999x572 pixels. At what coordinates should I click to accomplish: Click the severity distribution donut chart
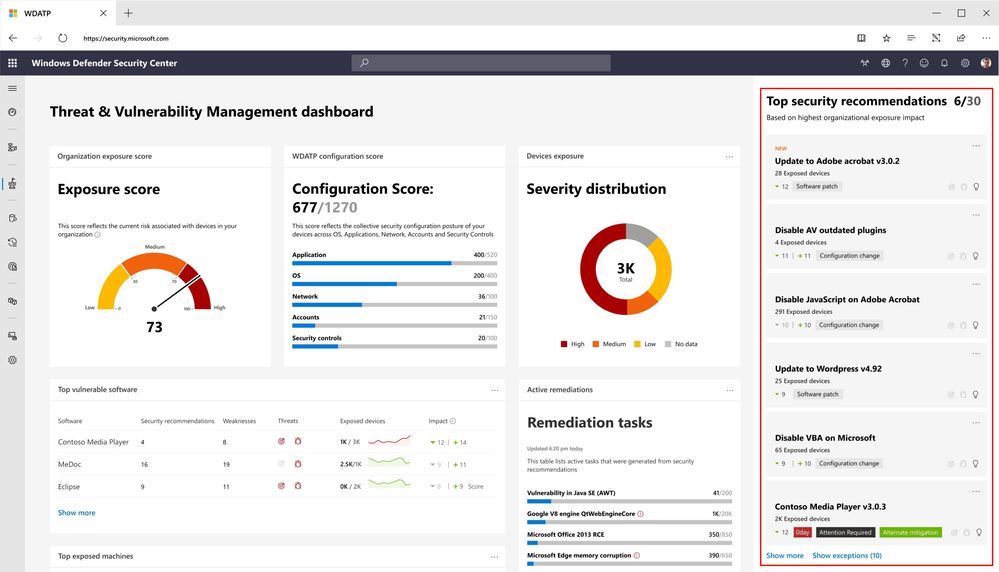pos(626,269)
